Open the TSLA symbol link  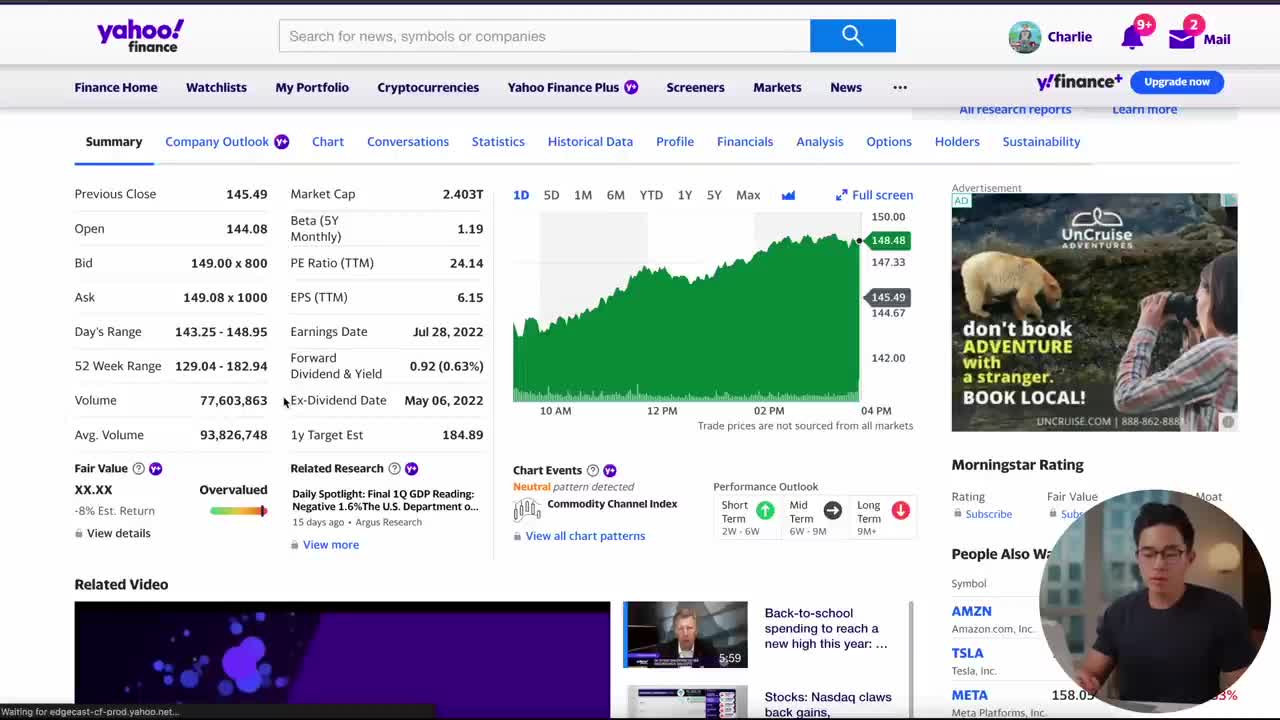click(968, 653)
